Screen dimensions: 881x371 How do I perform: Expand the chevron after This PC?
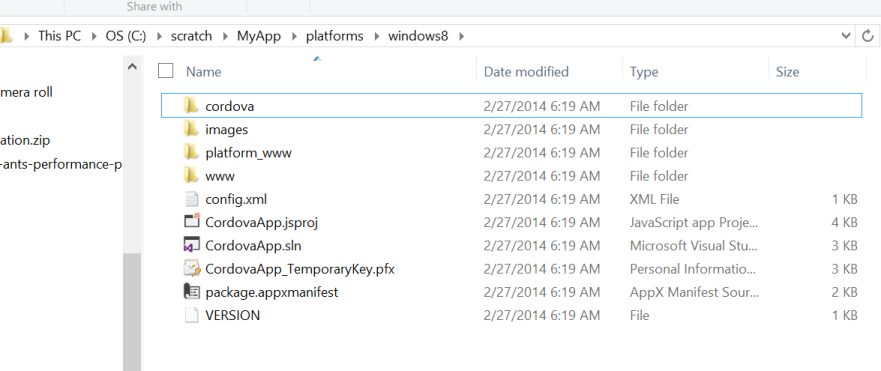click(x=93, y=37)
